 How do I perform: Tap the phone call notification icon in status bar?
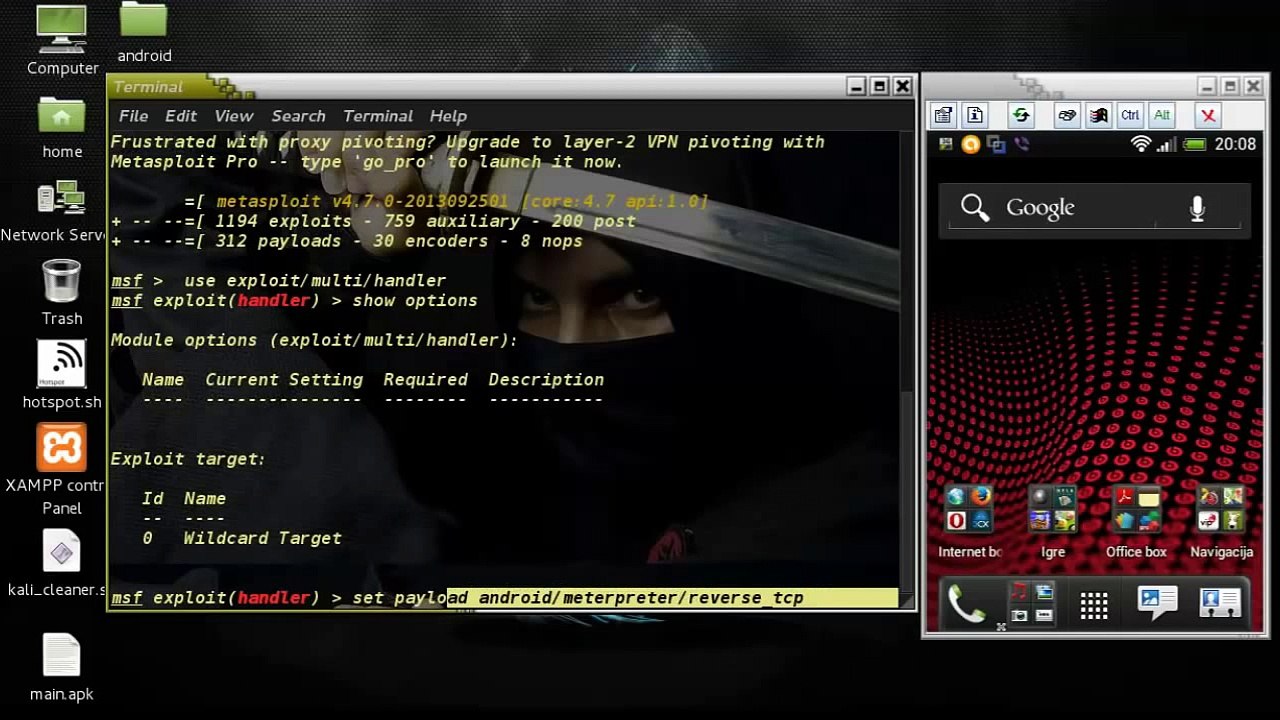point(1021,144)
